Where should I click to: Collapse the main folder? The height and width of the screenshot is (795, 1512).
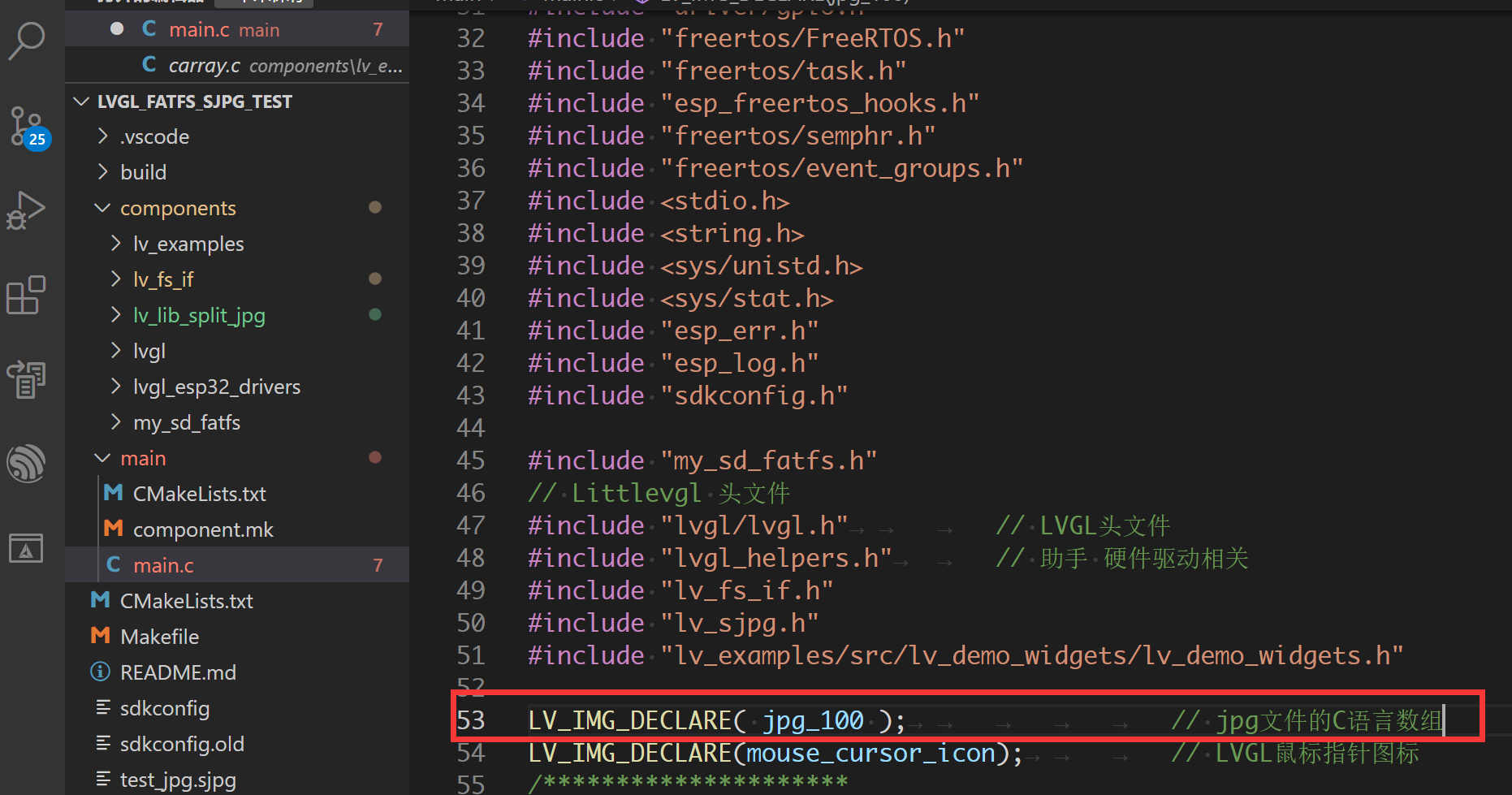pos(102,457)
